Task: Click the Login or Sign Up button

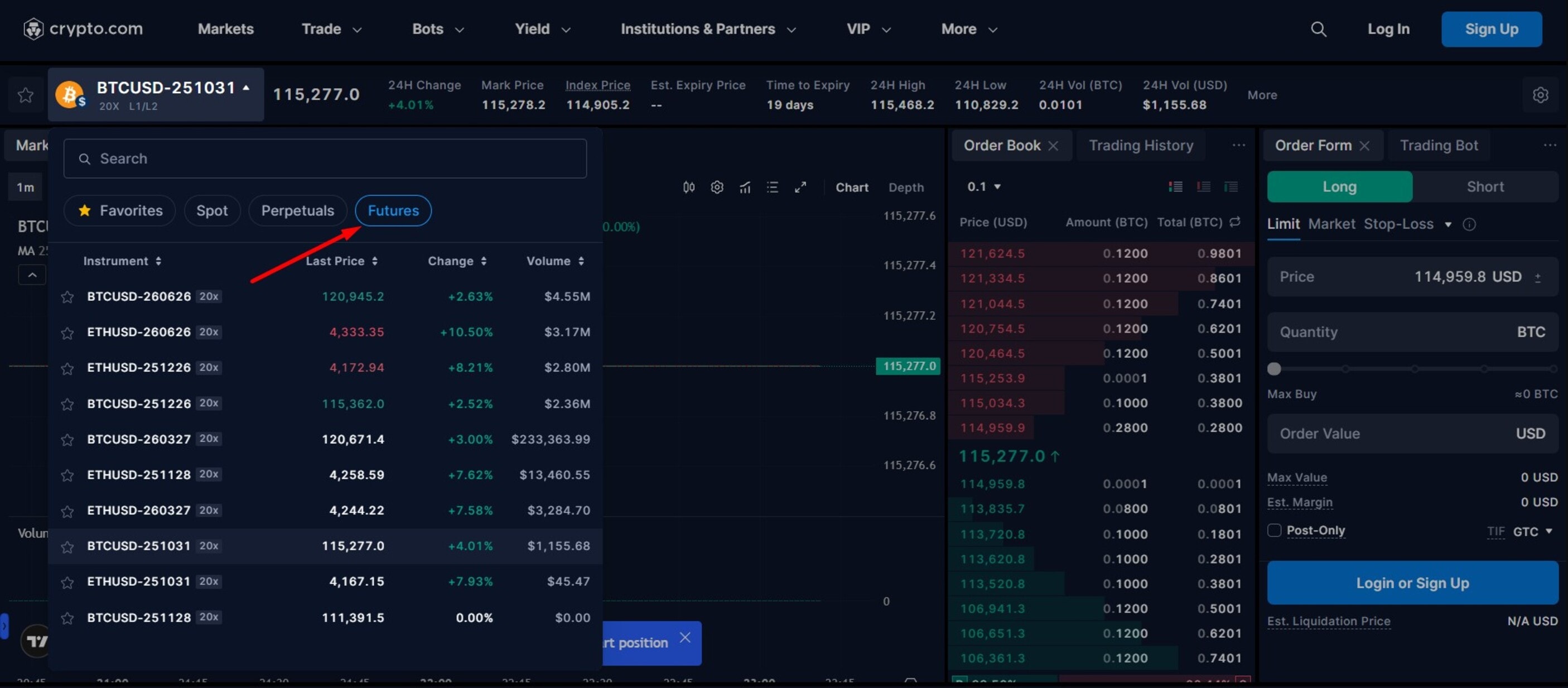Action: (x=1412, y=583)
